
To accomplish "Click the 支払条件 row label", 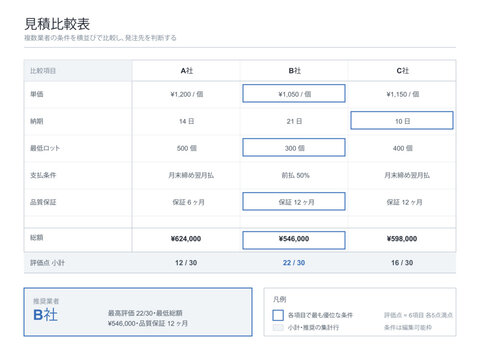I will (x=43, y=175).
